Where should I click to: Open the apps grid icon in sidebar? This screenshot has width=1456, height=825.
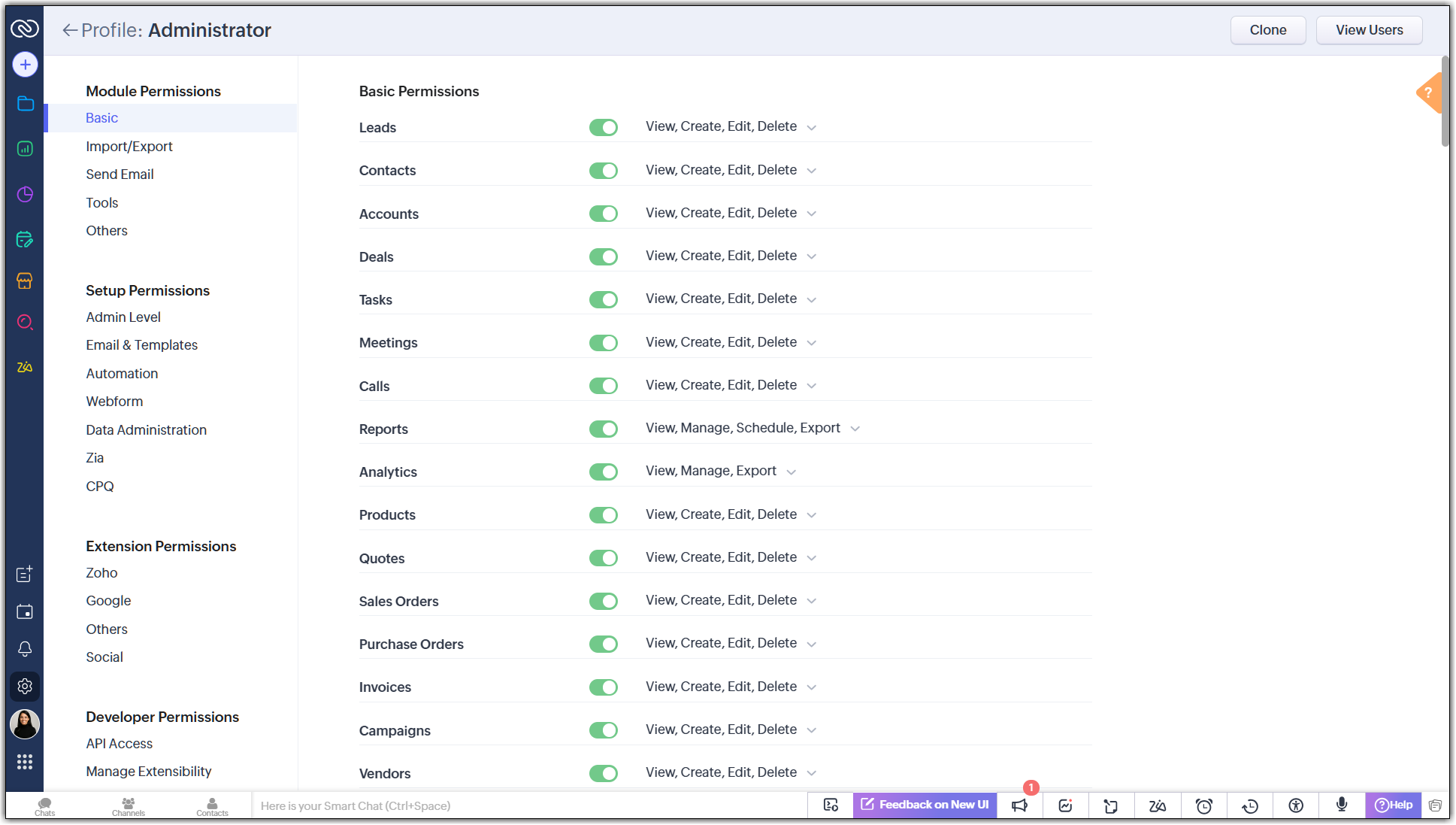point(25,763)
